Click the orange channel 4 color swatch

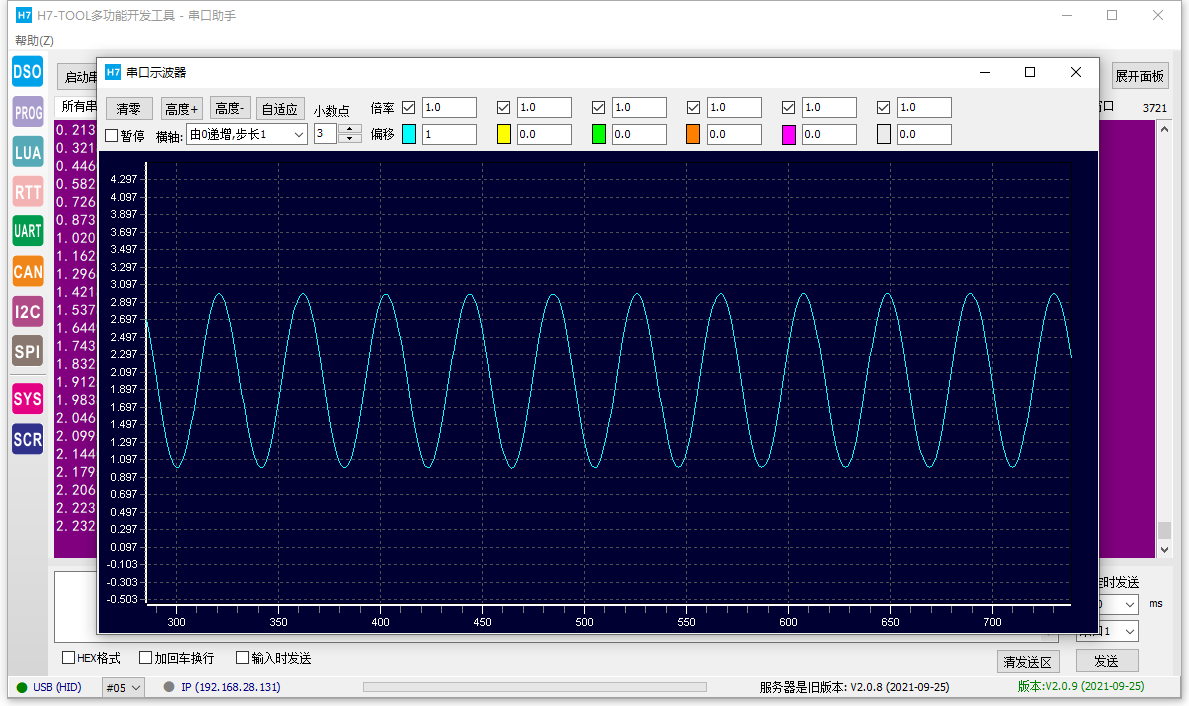click(693, 134)
